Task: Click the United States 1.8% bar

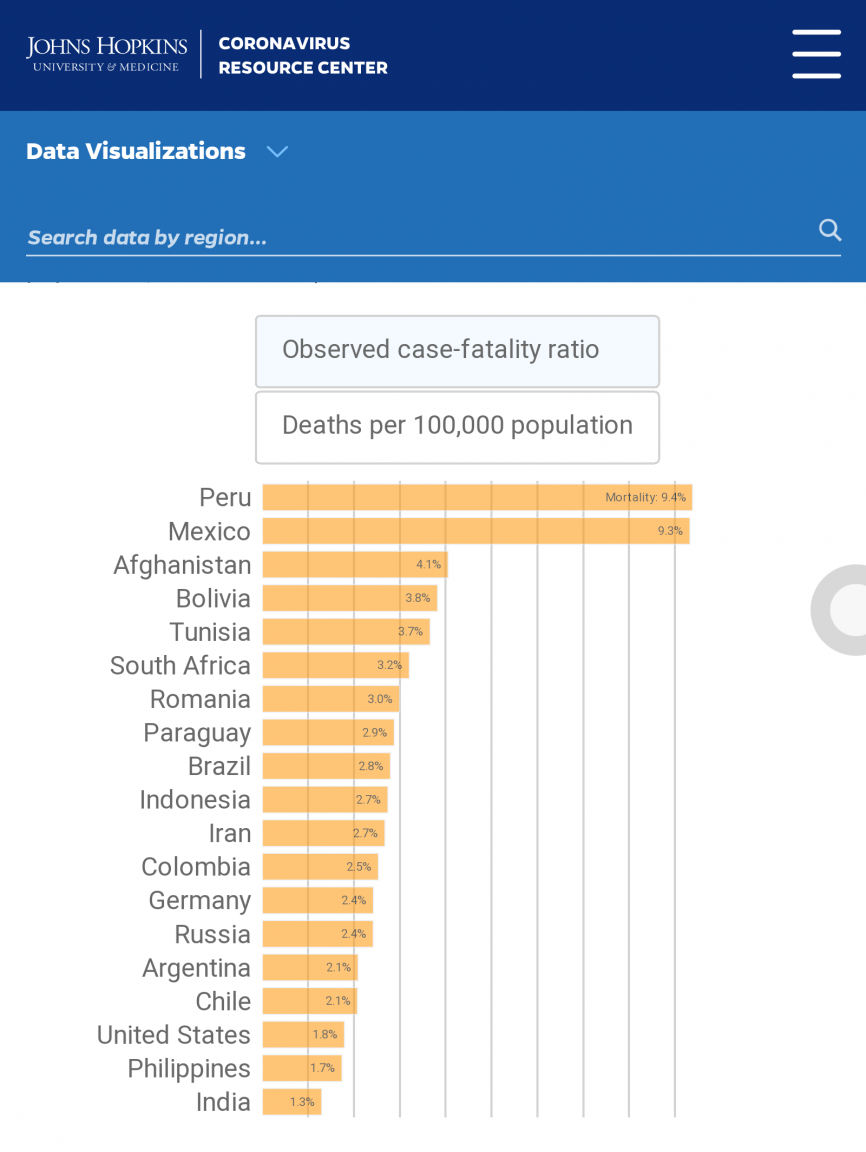Action: 303,1034
